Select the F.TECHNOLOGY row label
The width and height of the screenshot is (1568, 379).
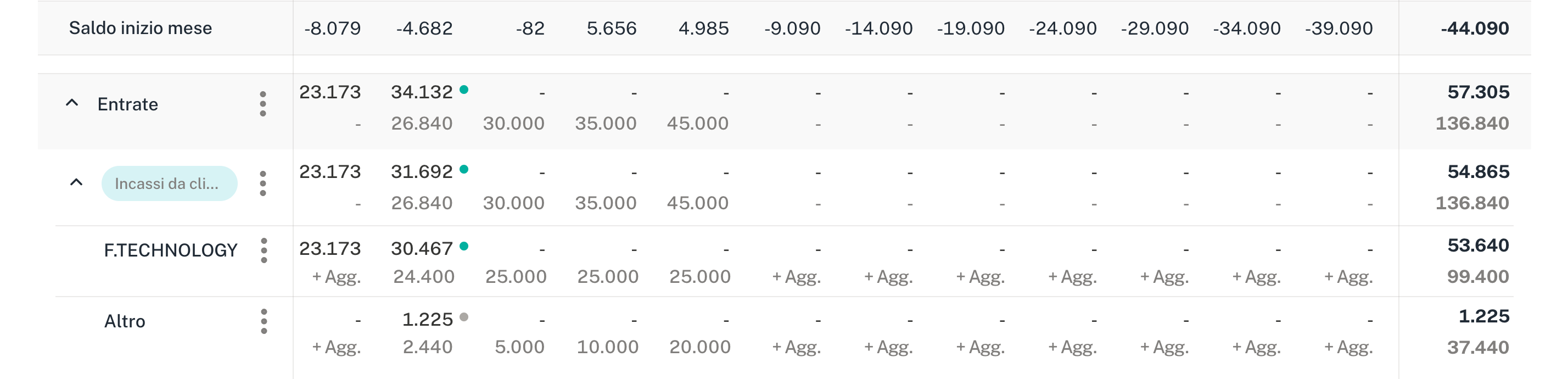[170, 250]
